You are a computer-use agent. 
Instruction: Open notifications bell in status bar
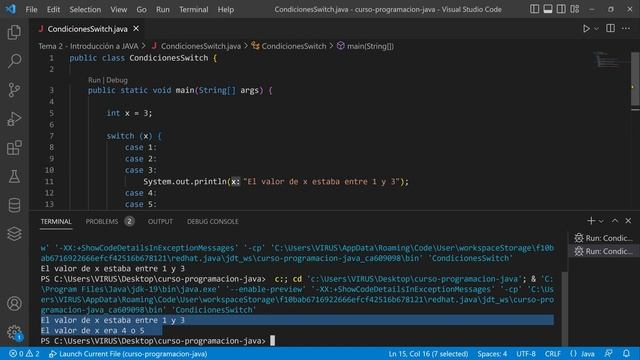(626, 354)
